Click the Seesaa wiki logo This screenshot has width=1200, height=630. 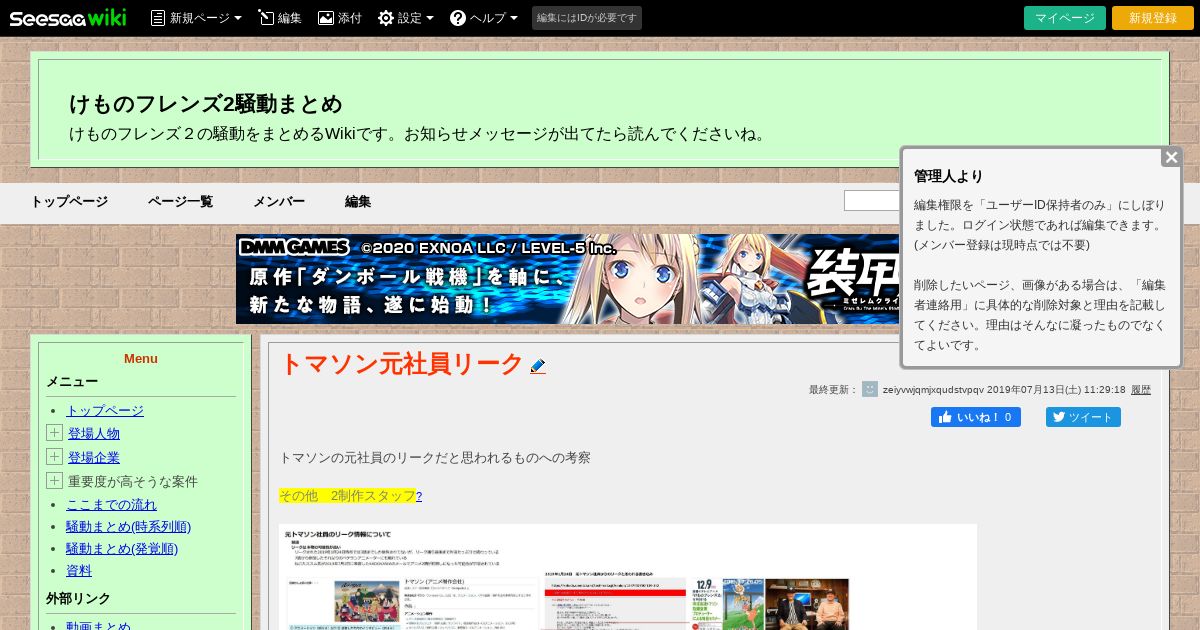tap(68, 18)
